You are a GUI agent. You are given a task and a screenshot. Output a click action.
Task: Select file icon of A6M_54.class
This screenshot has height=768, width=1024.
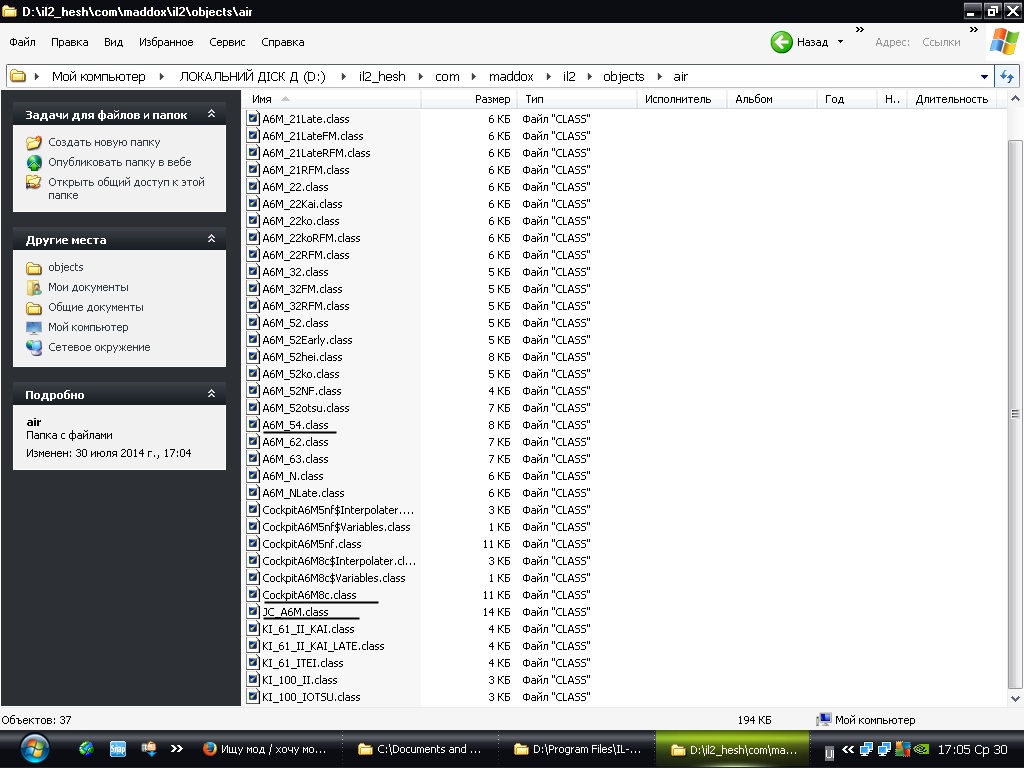coord(253,424)
